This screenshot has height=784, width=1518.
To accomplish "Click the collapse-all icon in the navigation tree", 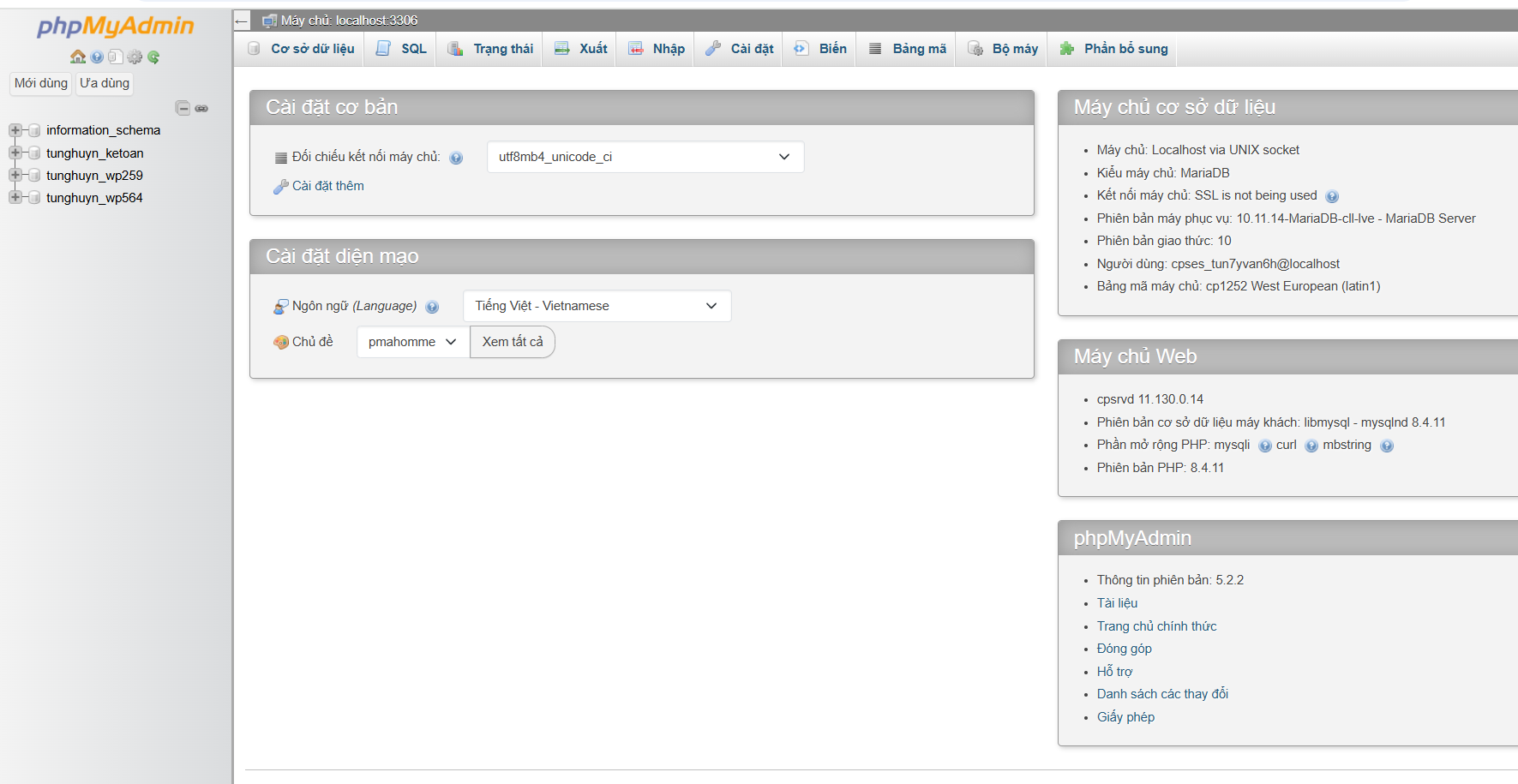I will point(183,108).
